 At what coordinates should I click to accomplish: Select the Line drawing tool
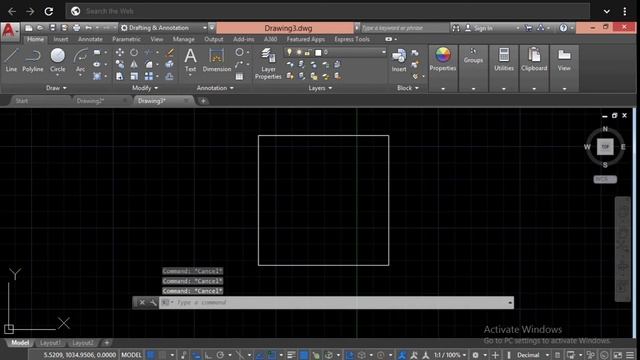coord(11,60)
